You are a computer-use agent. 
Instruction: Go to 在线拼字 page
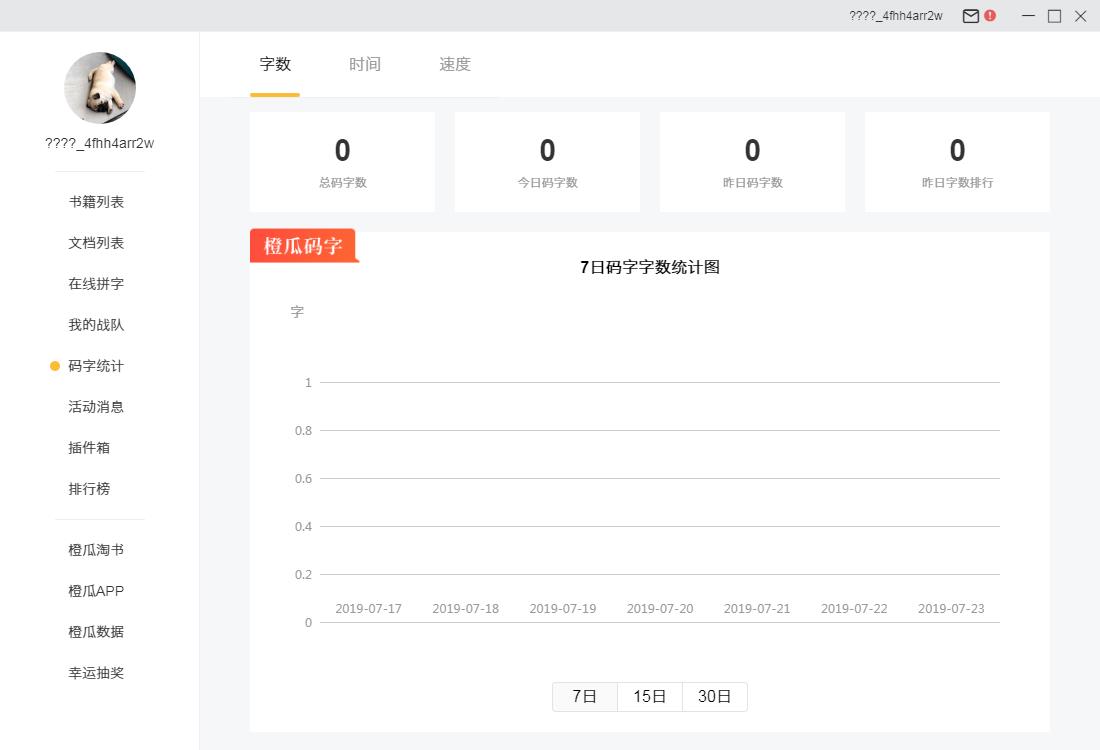(96, 284)
